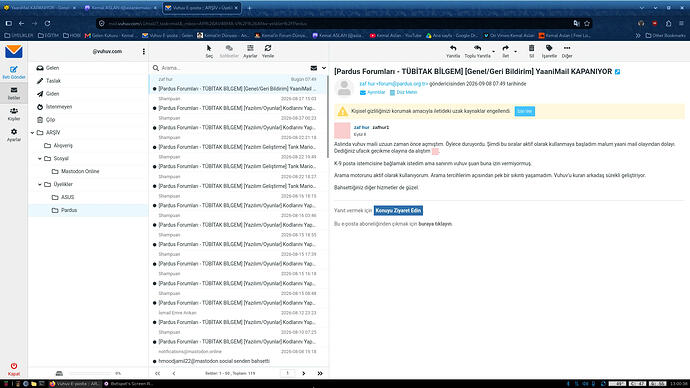Open a new browser tab
690x388 pixels.
249,8
